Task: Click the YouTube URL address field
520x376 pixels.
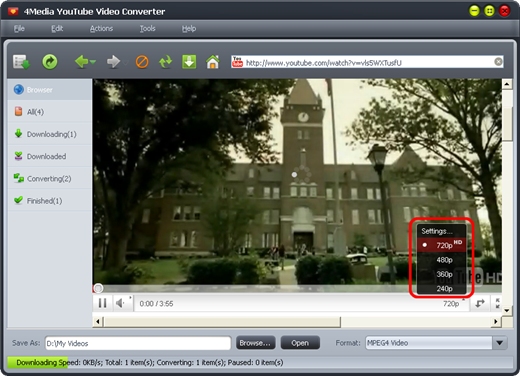Action: click(x=368, y=63)
